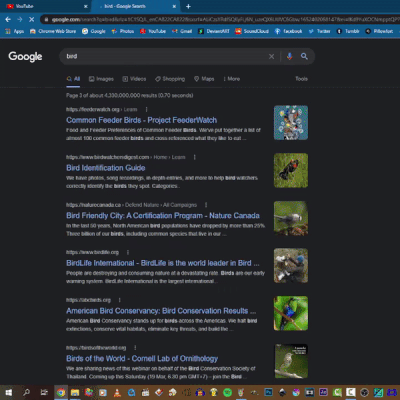Open the Tumblr bookmark
This screenshot has width=400, height=400.
pyautogui.click(x=348, y=31)
